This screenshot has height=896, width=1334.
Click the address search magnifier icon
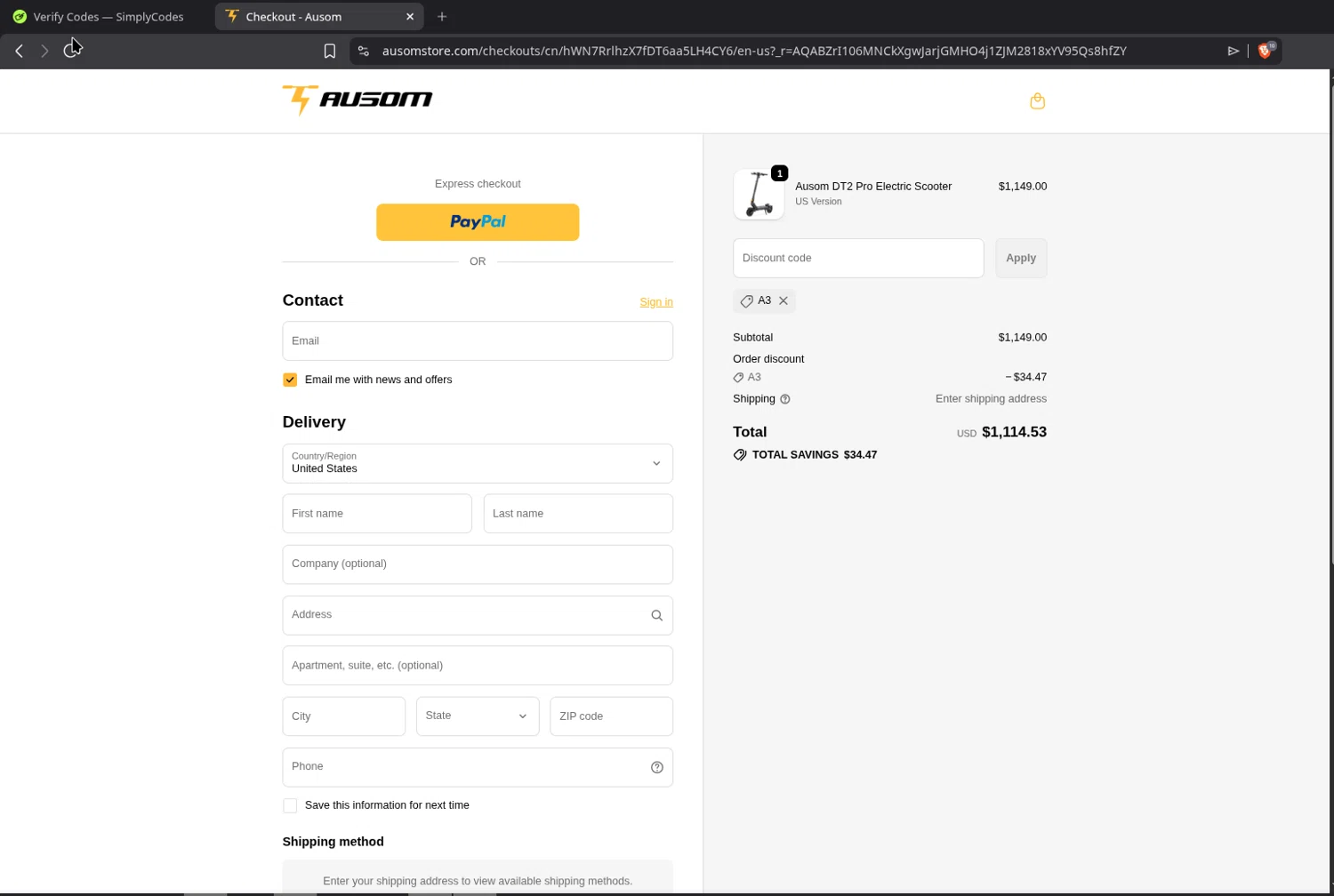[656, 615]
